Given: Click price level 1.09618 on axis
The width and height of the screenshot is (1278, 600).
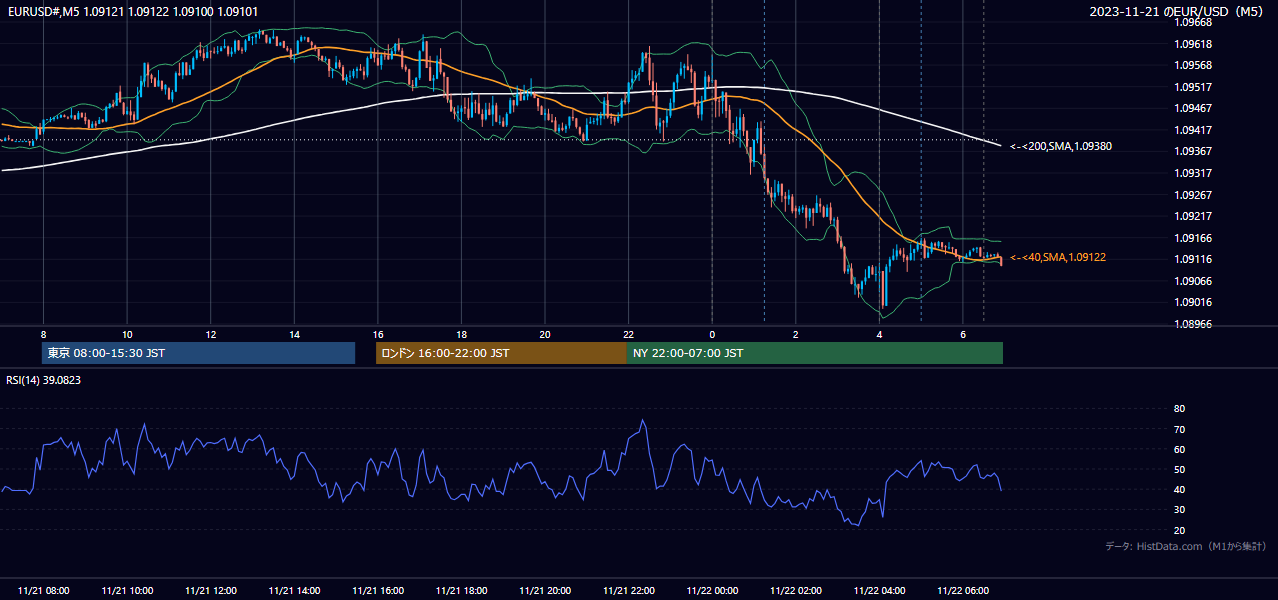Looking at the screenshot, I should pyautogui.click(x=1193, y=44).
